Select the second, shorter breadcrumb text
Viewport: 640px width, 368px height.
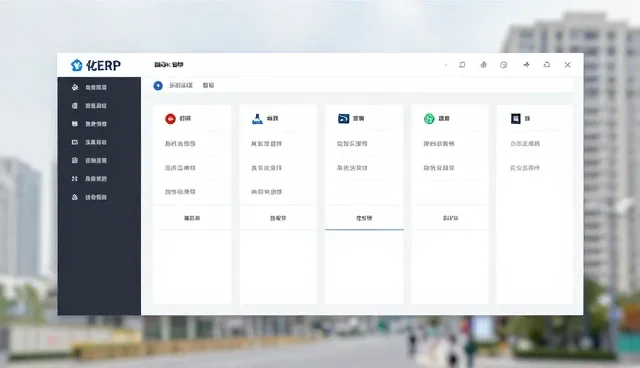(208, 85)
